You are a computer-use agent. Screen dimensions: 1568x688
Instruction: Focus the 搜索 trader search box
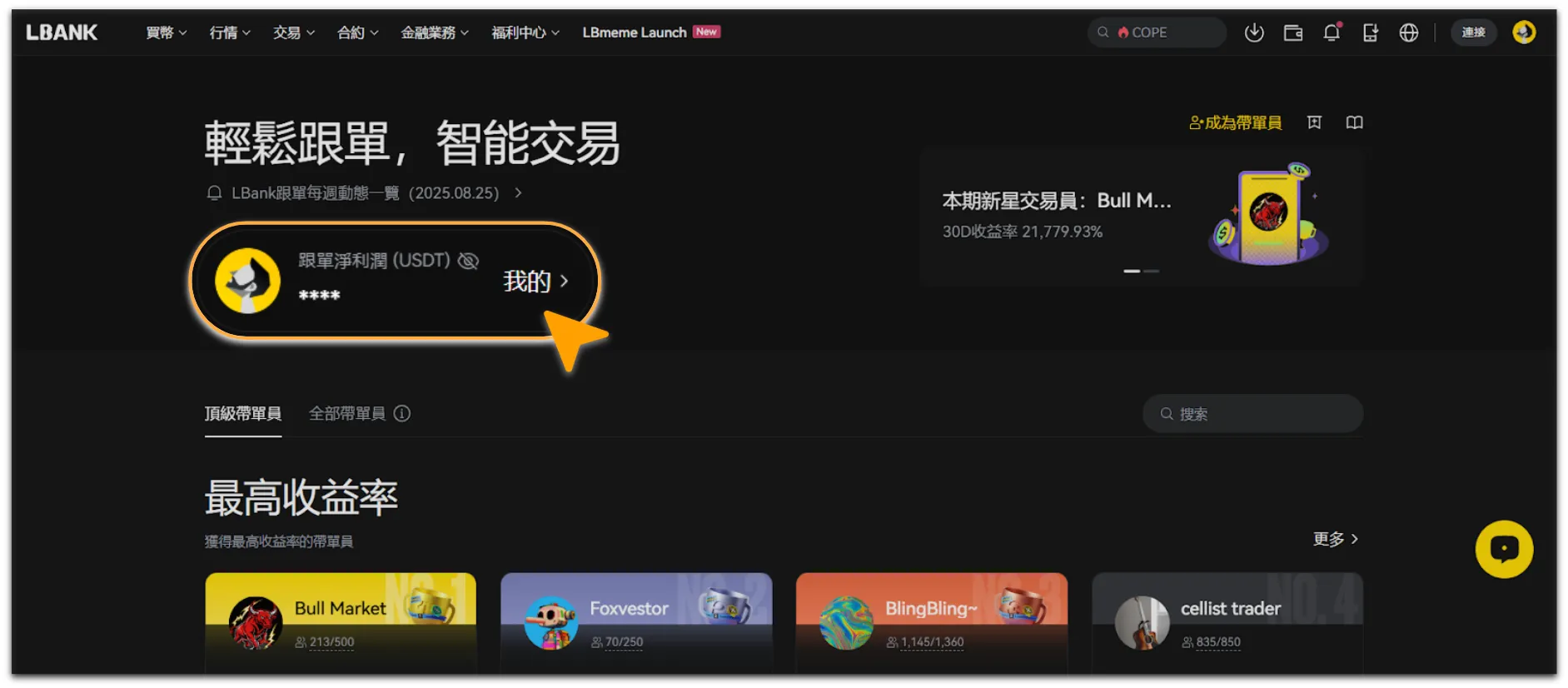coord(1253,414)
